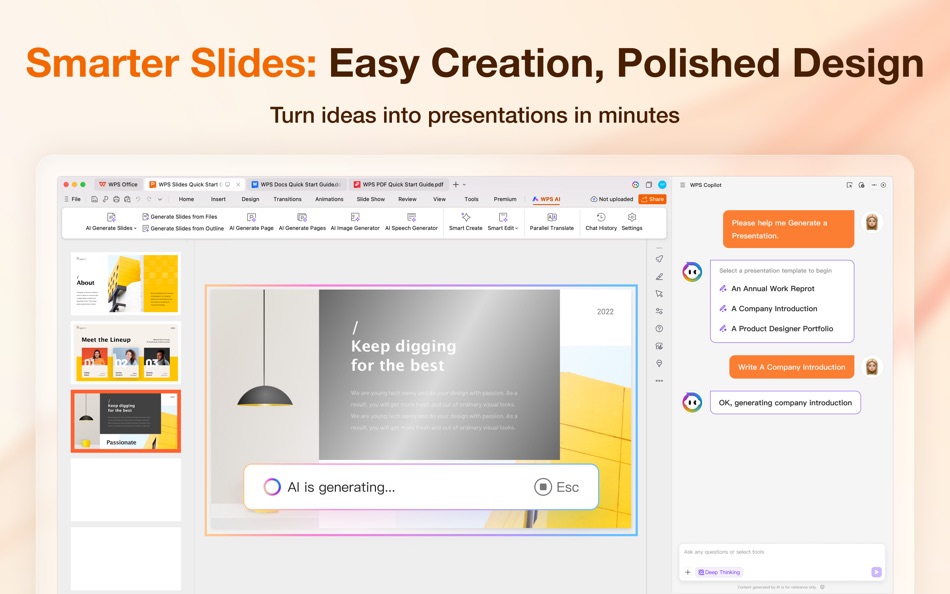The image size is (950, 594).
Task: Click the blue account avatar icon
Action: (x=662, y=184)
